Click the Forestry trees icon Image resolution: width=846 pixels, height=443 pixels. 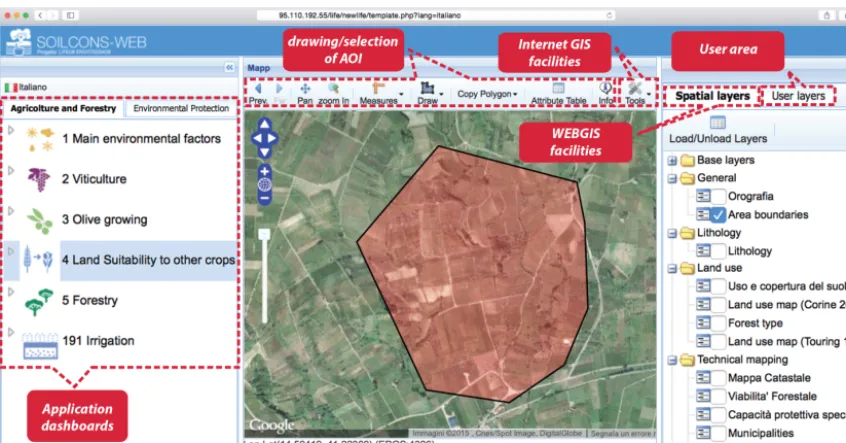39,302
